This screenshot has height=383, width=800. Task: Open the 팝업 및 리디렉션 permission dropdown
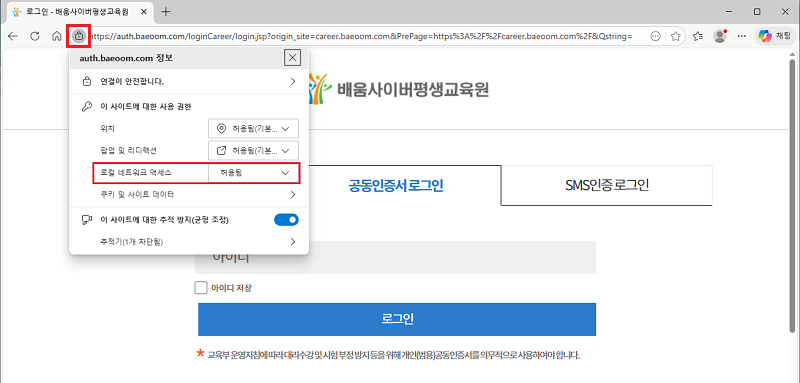click(254, 150)
